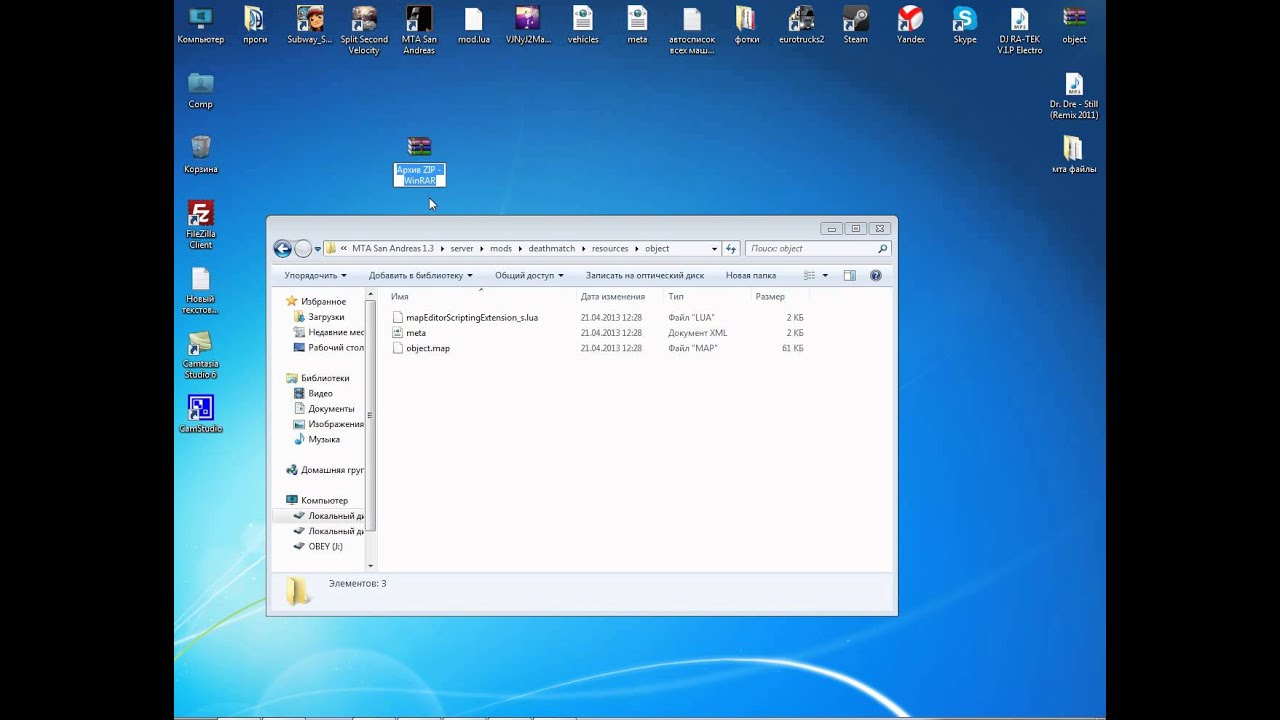Sort by the Тип column header
1280x720 pixels.
point(707,296)
